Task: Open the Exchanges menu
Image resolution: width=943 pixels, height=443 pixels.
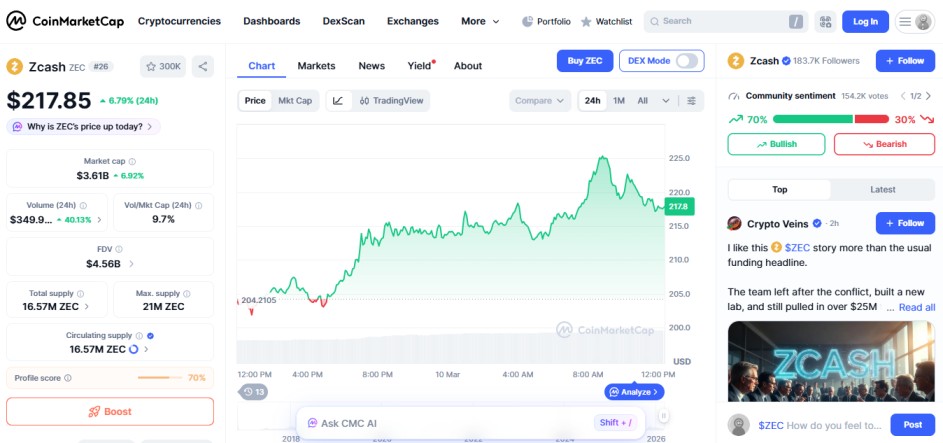Action: [x=413, y=21]
